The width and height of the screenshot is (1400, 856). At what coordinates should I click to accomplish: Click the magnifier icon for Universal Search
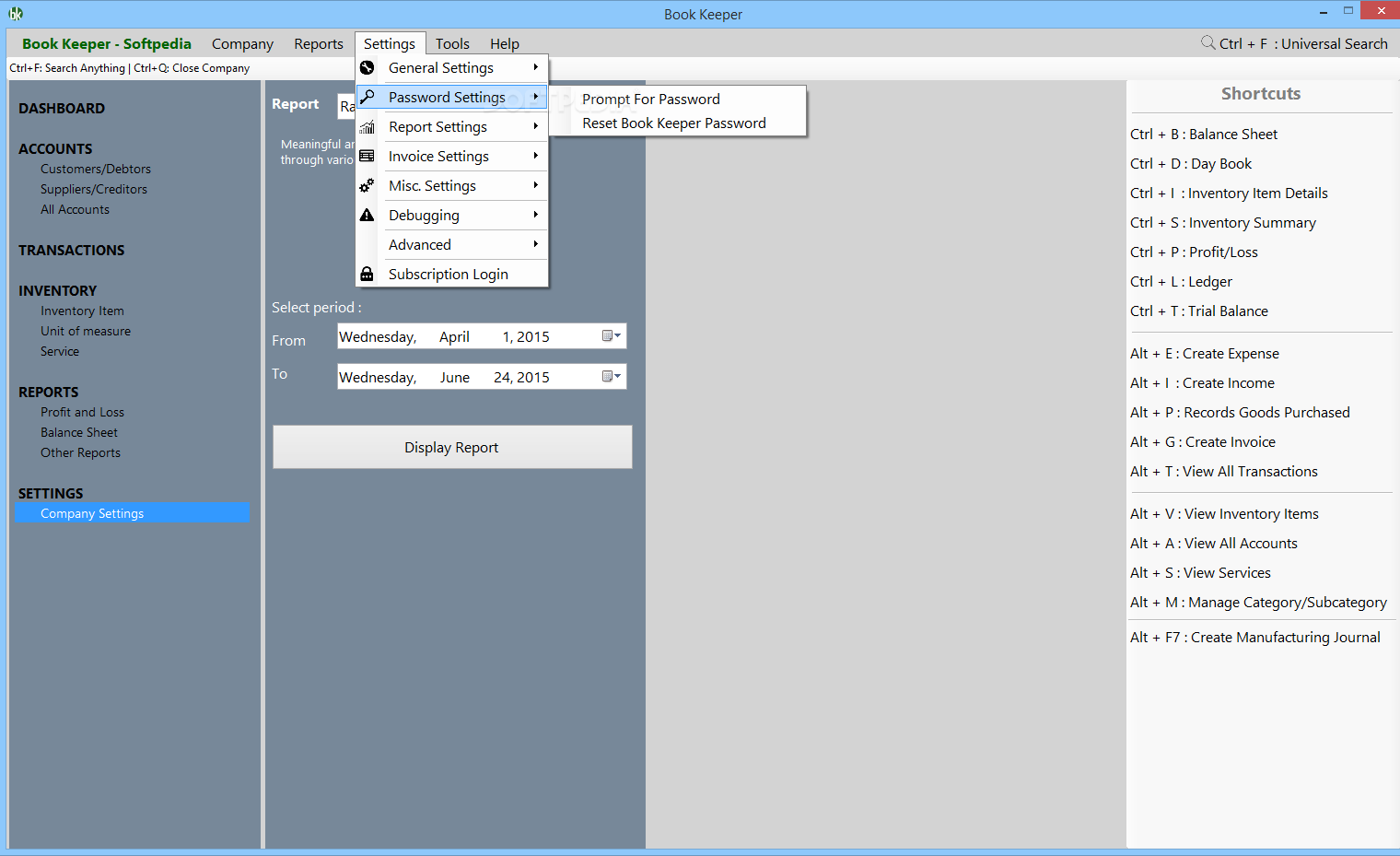[1207, 42]
